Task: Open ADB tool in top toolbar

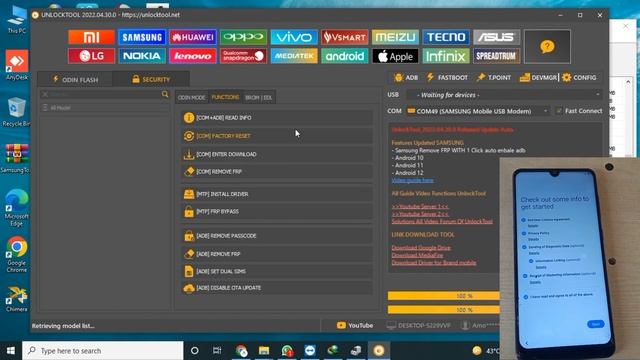Action: pyautogui.click(x=406, y=78)
